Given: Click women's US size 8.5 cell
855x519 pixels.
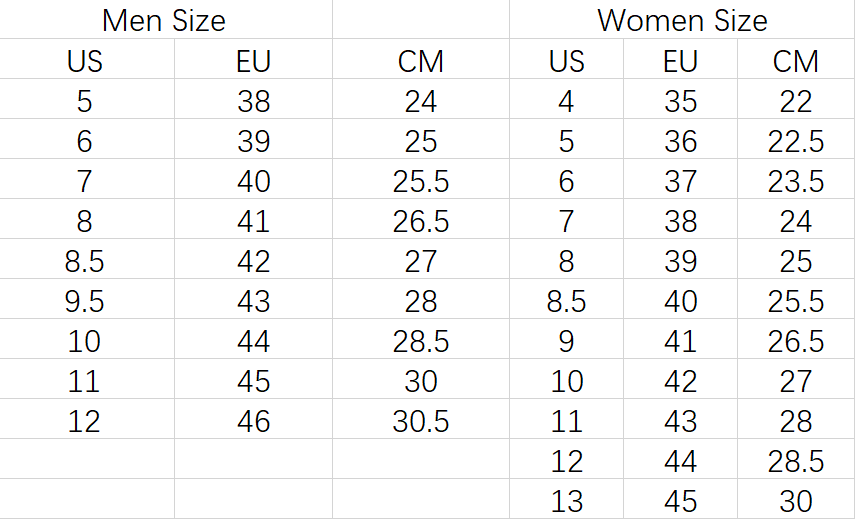Looking at the screenshot, I should [566, 301].
